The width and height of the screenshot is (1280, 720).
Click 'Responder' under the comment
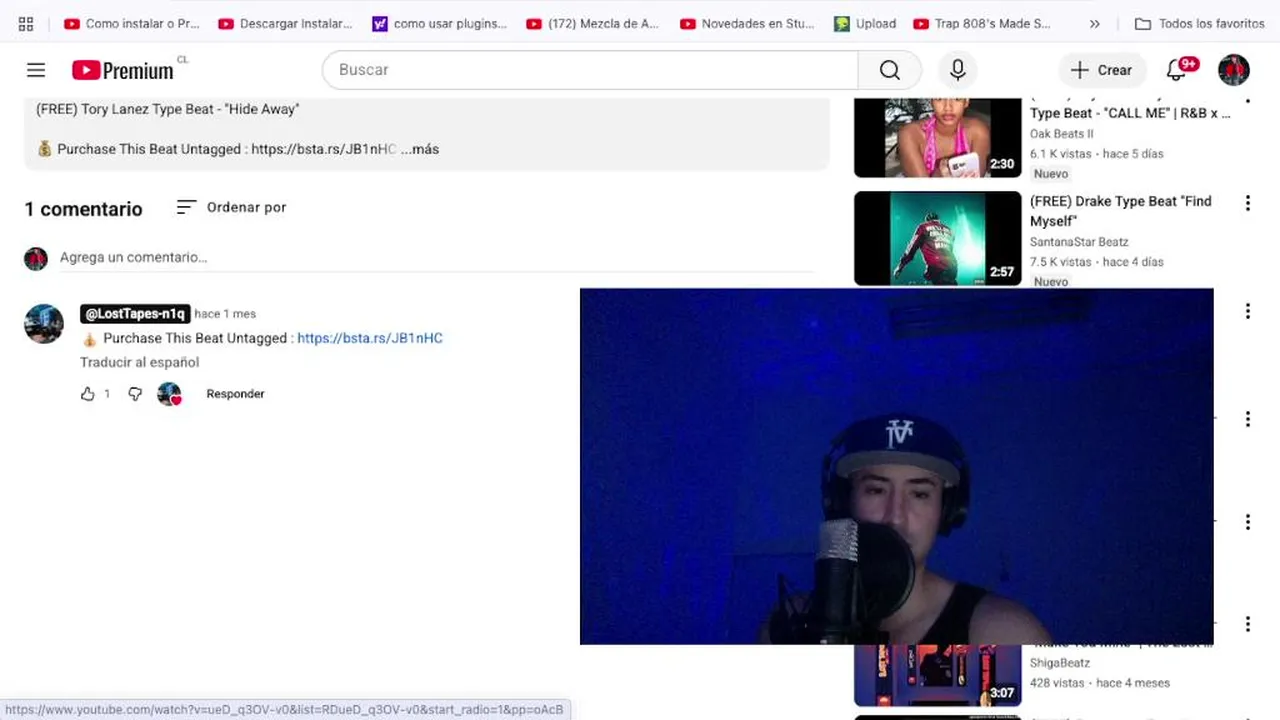click(x=235, y=394)
